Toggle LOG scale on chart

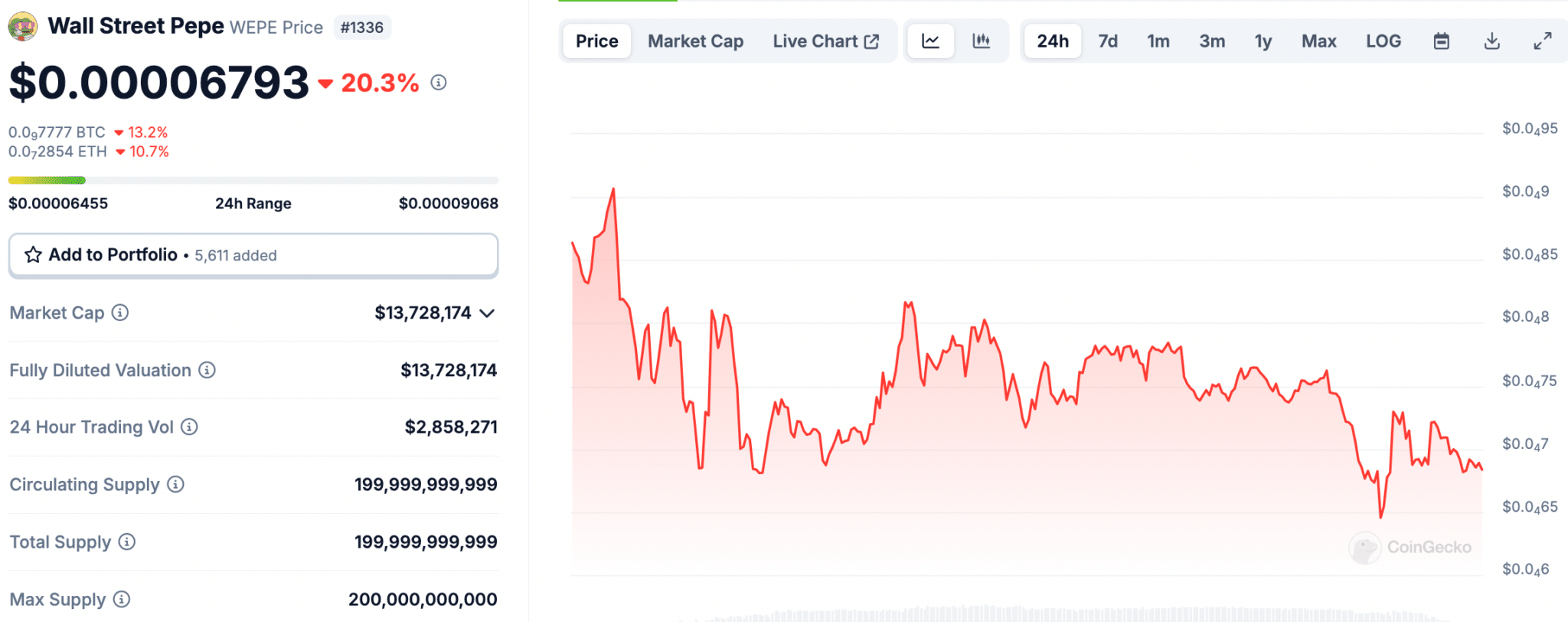click(1383, 41)
